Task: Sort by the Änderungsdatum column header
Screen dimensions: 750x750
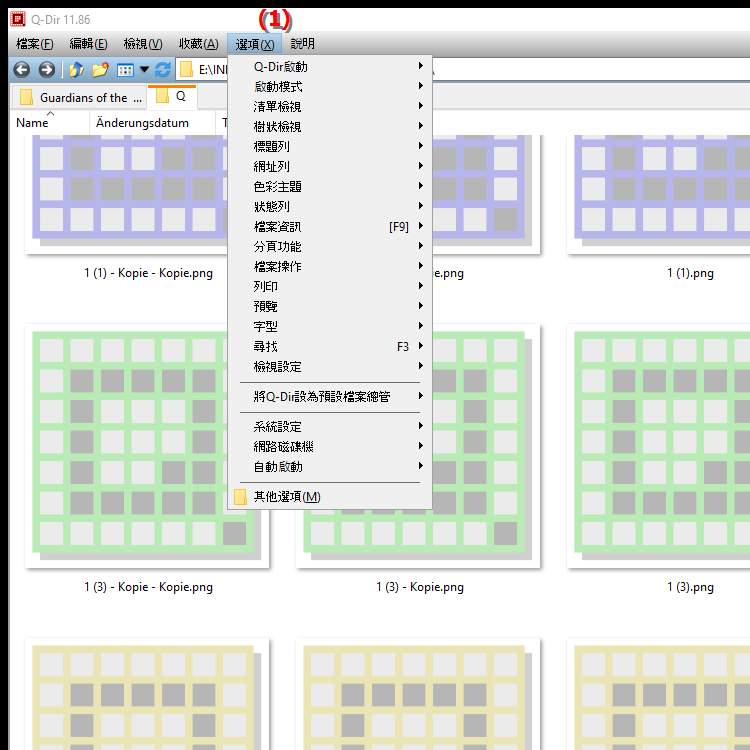Action: point(152,123)
